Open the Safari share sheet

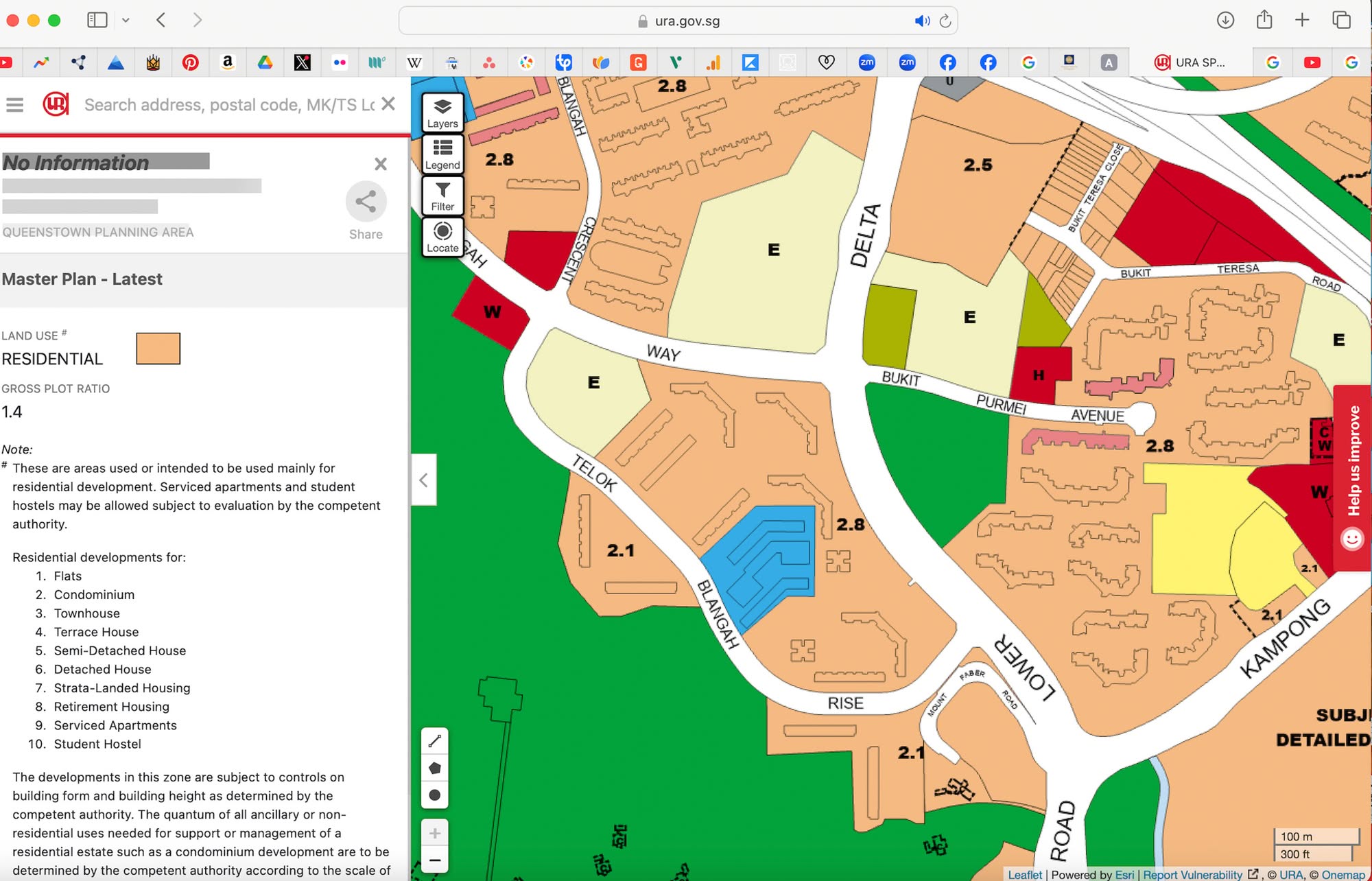1264,20
